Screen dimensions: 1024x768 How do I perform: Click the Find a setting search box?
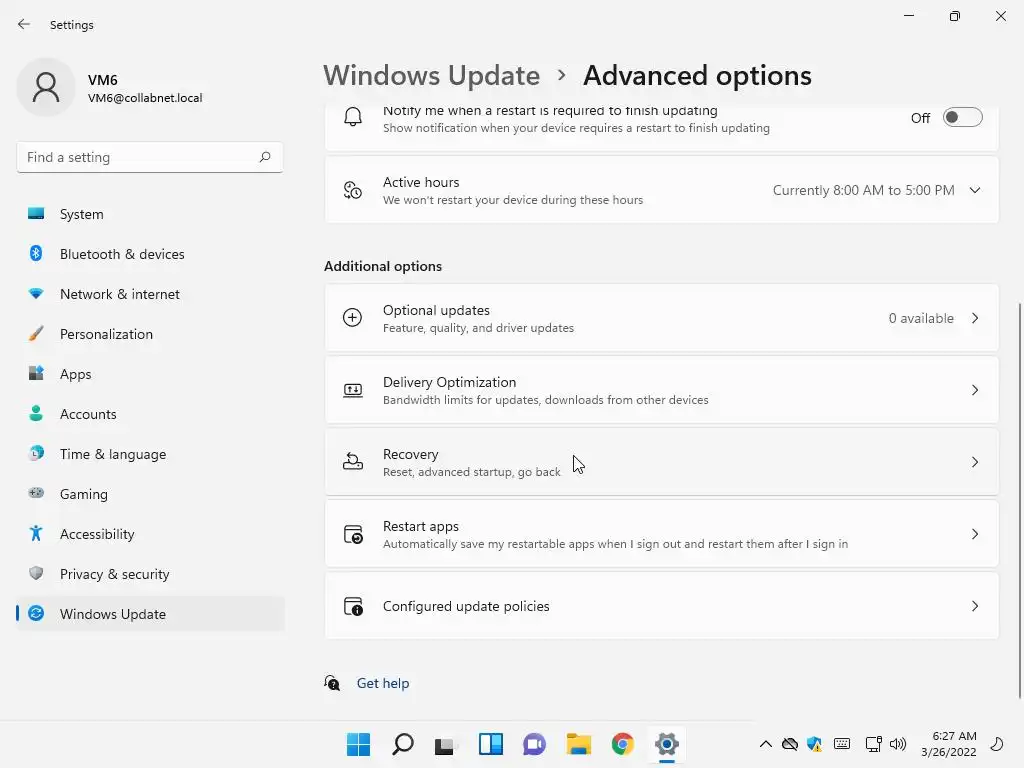150,157
